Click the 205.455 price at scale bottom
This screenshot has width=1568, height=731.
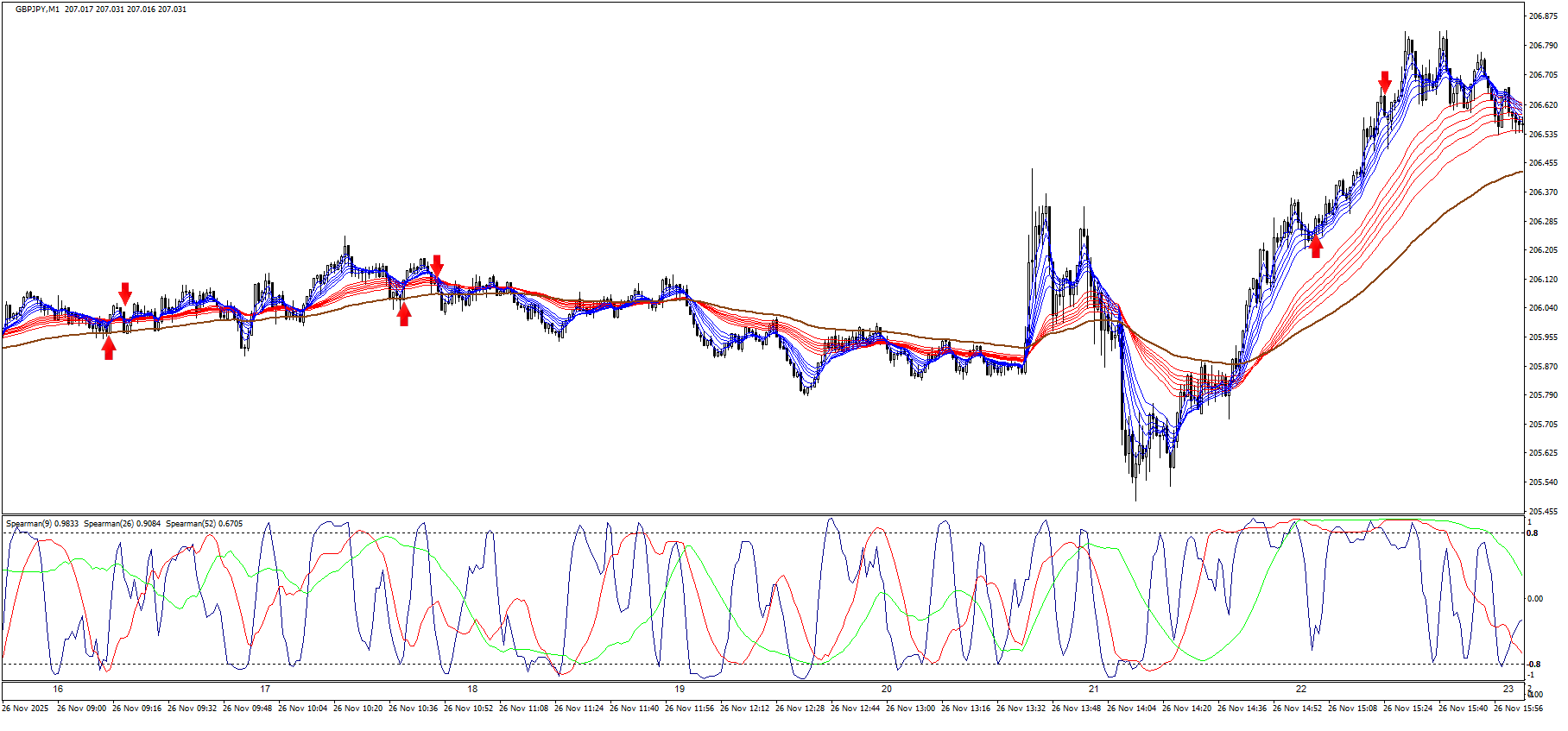click(x=1542, y=511)
